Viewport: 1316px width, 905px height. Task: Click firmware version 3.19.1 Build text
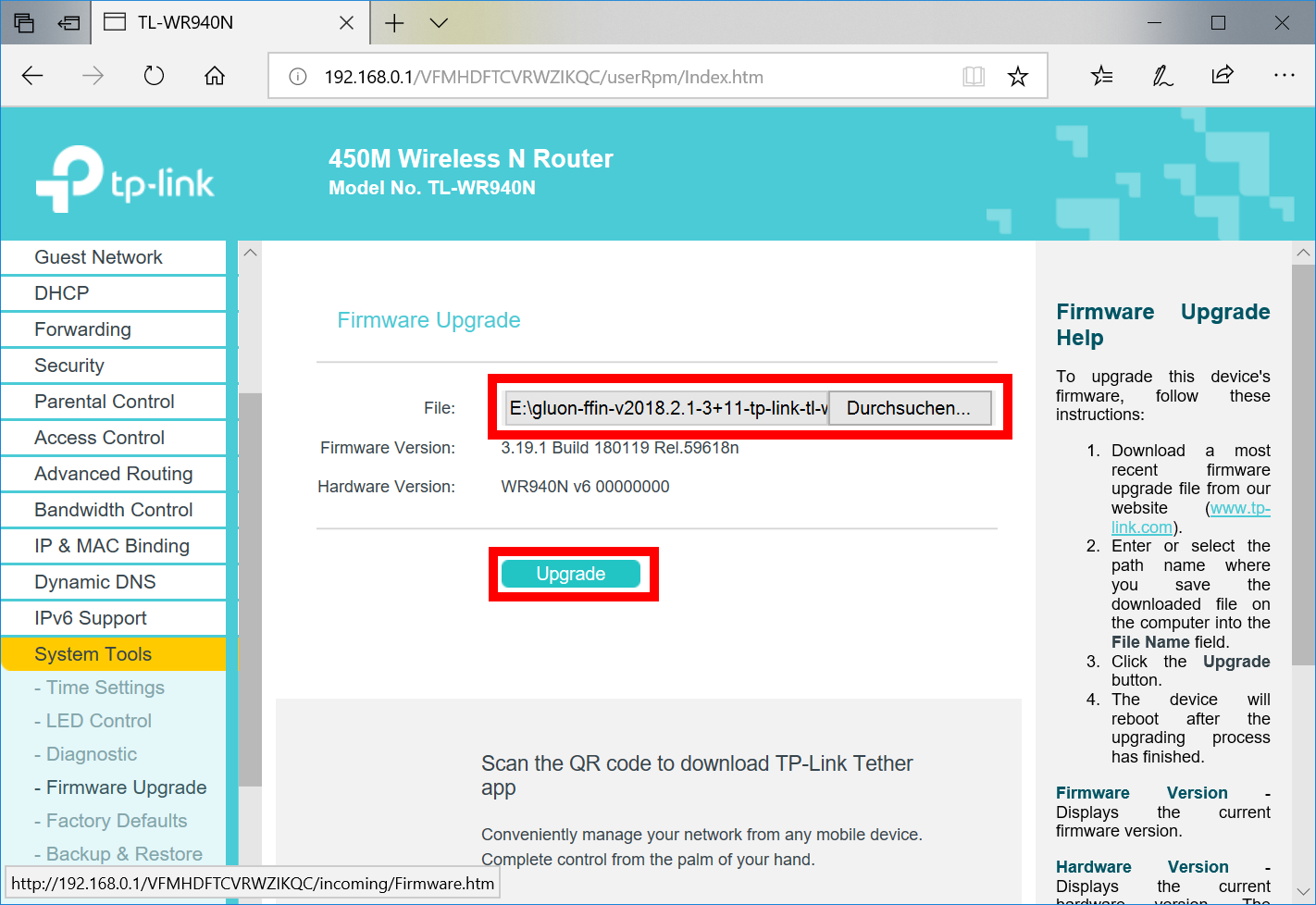click(620, 448)
